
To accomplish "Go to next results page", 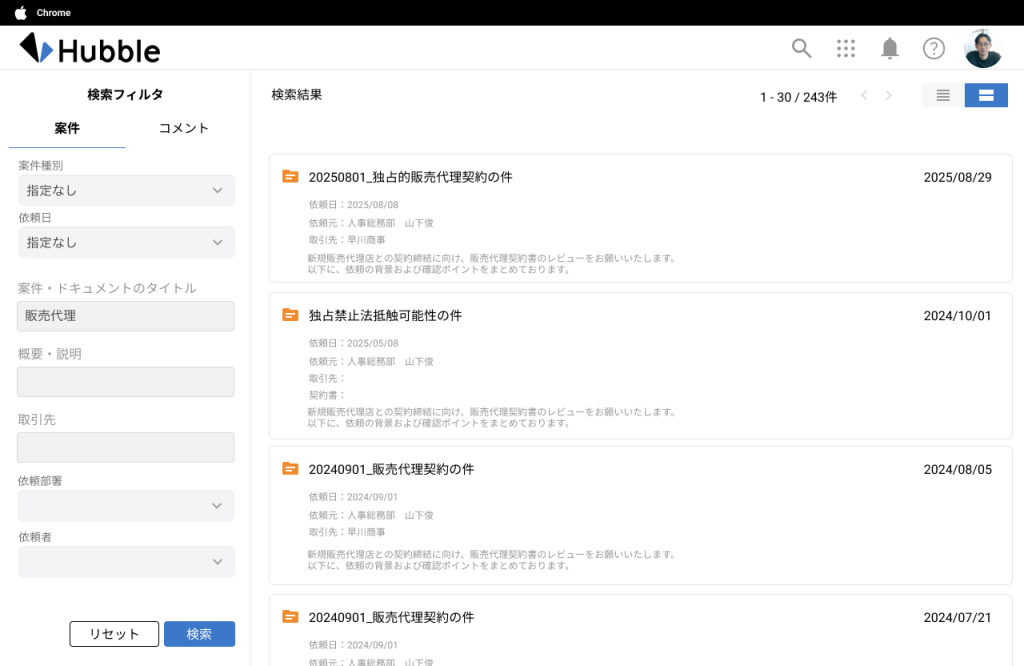I will tap(888, 96).
